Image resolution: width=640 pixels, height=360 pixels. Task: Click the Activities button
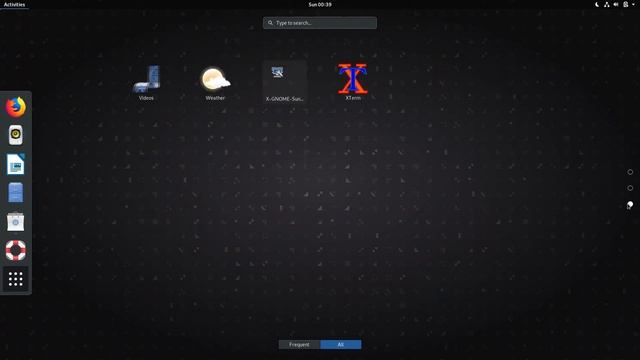(14, 4)
